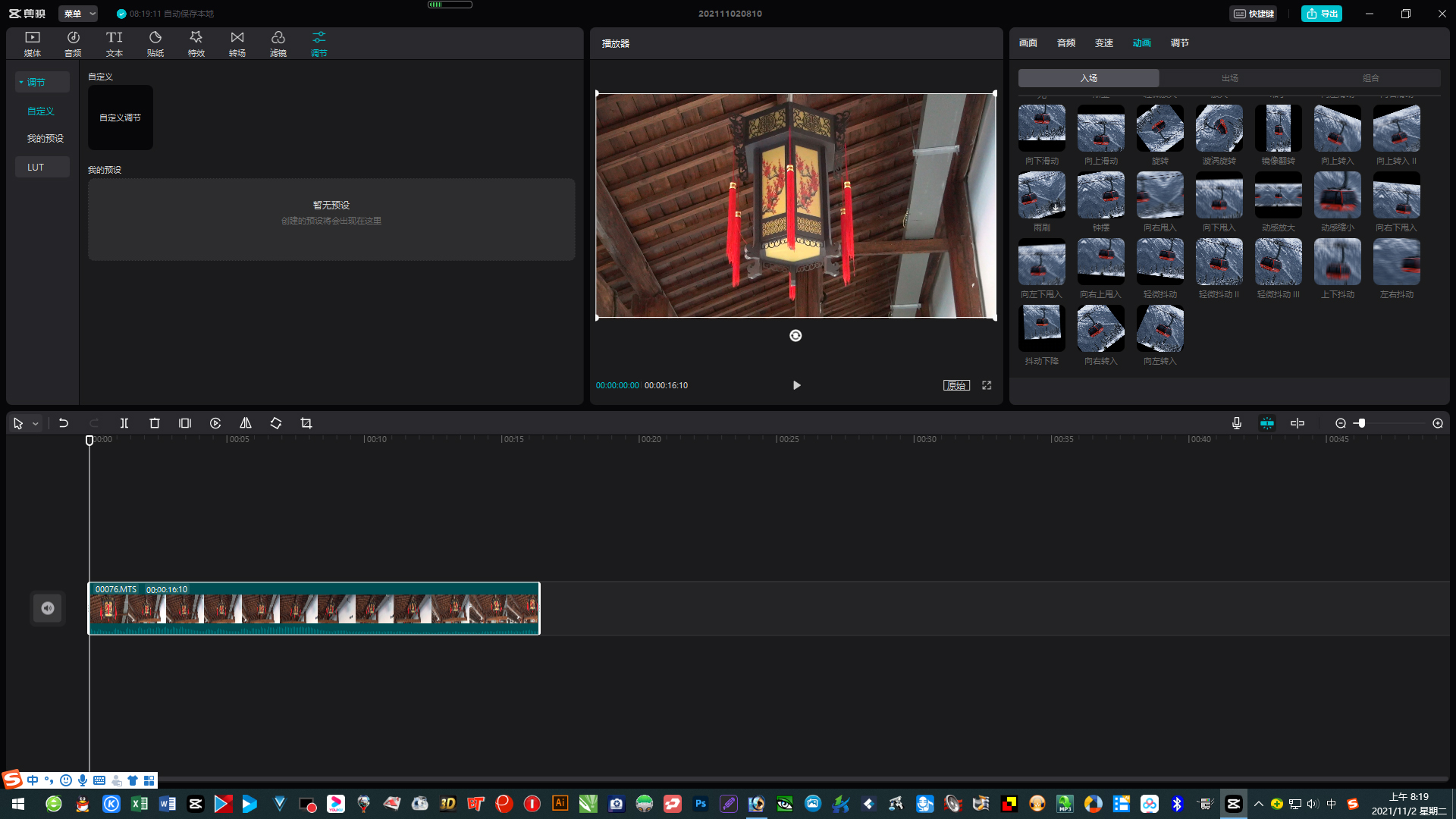This screenshot has height=819, width=1456.
Task: Click the zoom in timeline icon
Action: click(x=1438, y=423)
